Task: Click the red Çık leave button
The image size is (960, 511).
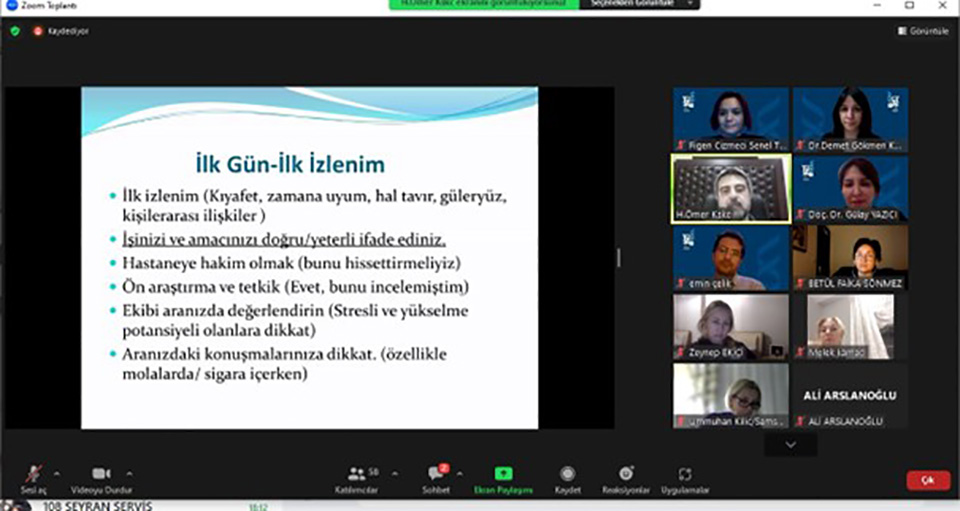Action: pyautogui.click(x=927, y=481)
